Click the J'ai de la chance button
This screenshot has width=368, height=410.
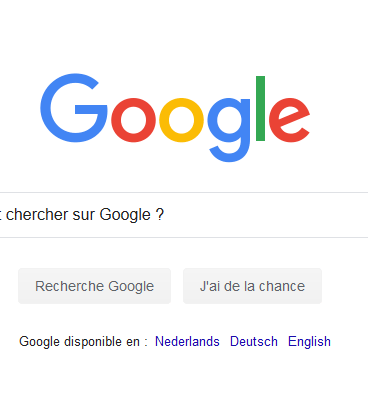pyautogui.click(x=252, y=286)
